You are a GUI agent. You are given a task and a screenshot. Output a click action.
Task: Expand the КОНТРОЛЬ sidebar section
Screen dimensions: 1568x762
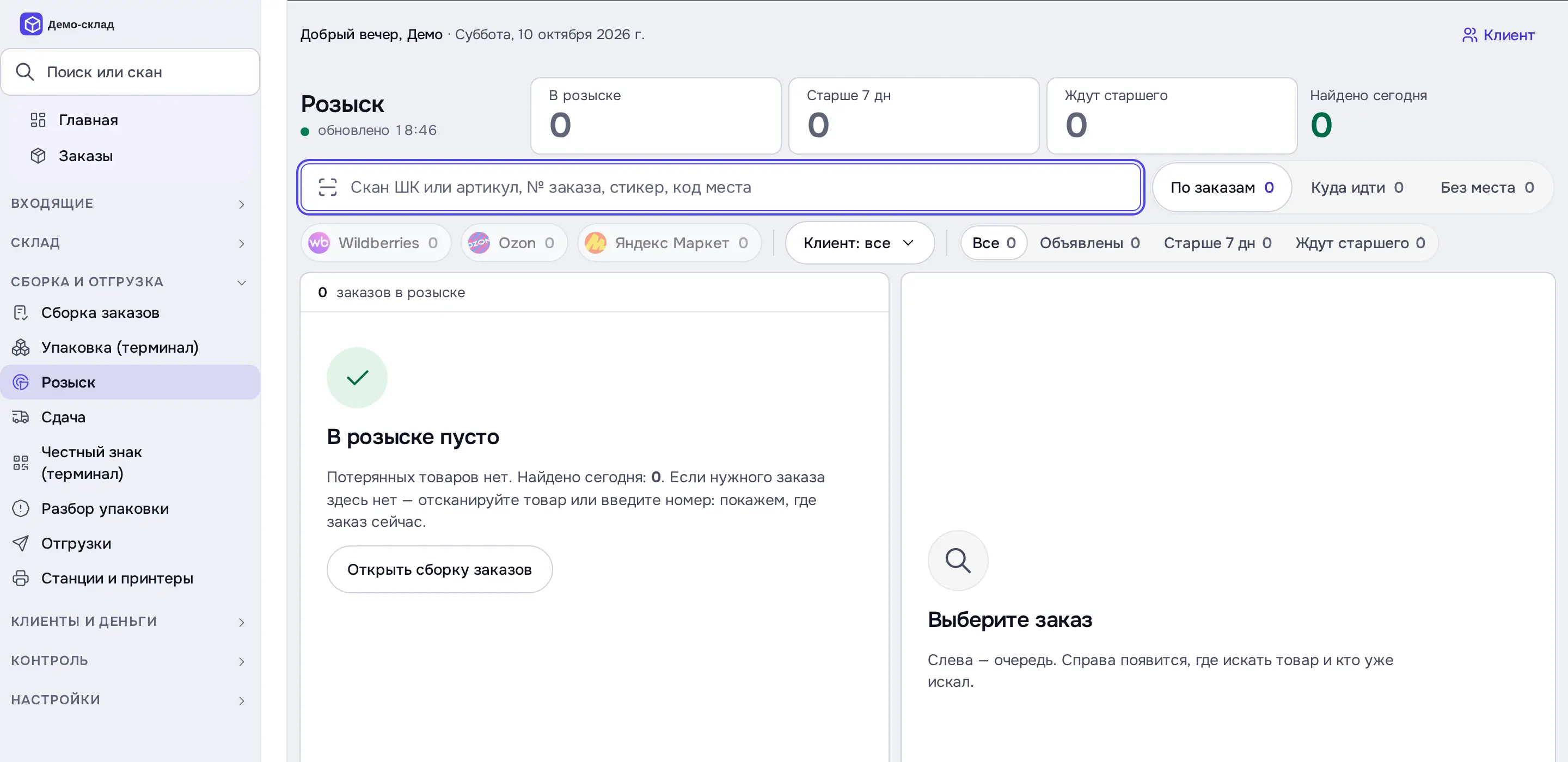coord(130,661)
